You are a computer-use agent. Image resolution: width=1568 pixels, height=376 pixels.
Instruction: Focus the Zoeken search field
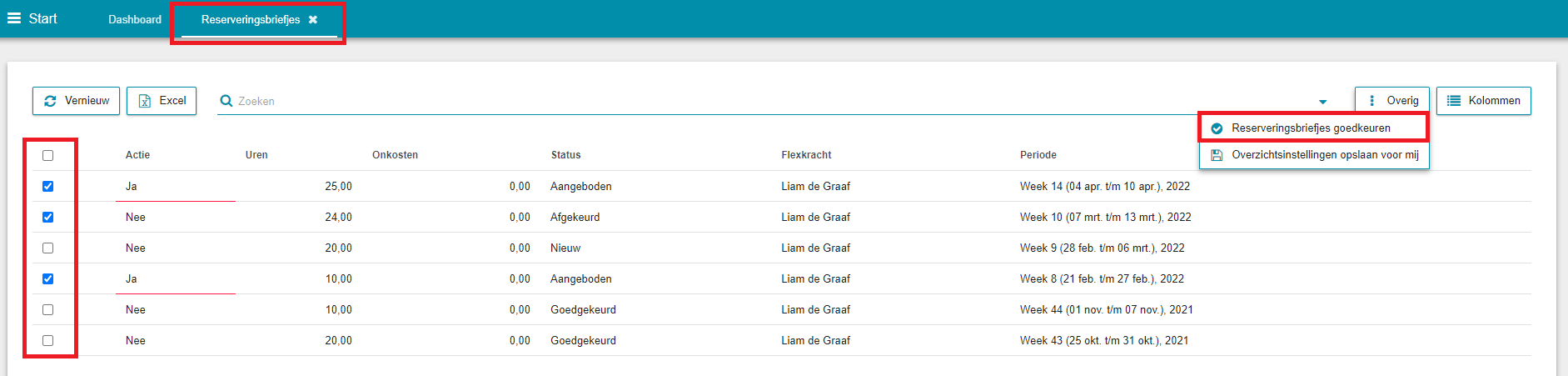tap(766, 101)
